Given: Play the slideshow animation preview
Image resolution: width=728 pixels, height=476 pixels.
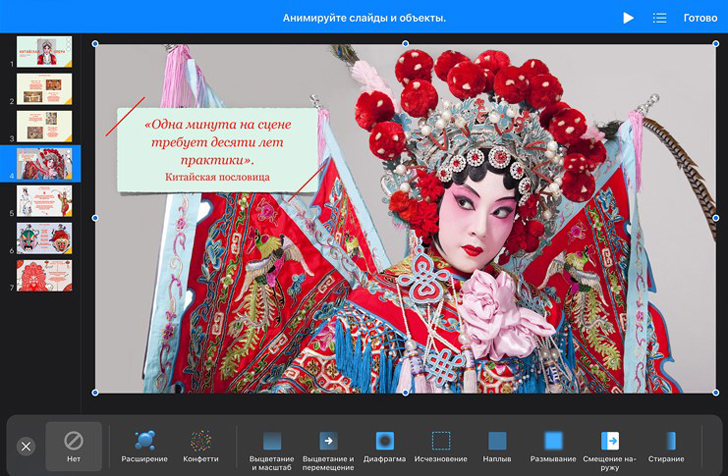Looking at the screenshot, I should (628, 18).
